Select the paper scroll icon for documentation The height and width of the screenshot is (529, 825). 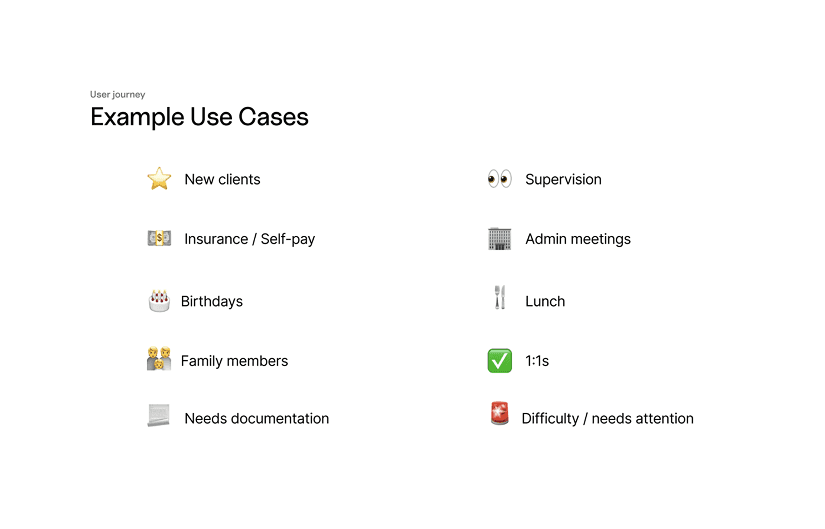pos(159,415)
